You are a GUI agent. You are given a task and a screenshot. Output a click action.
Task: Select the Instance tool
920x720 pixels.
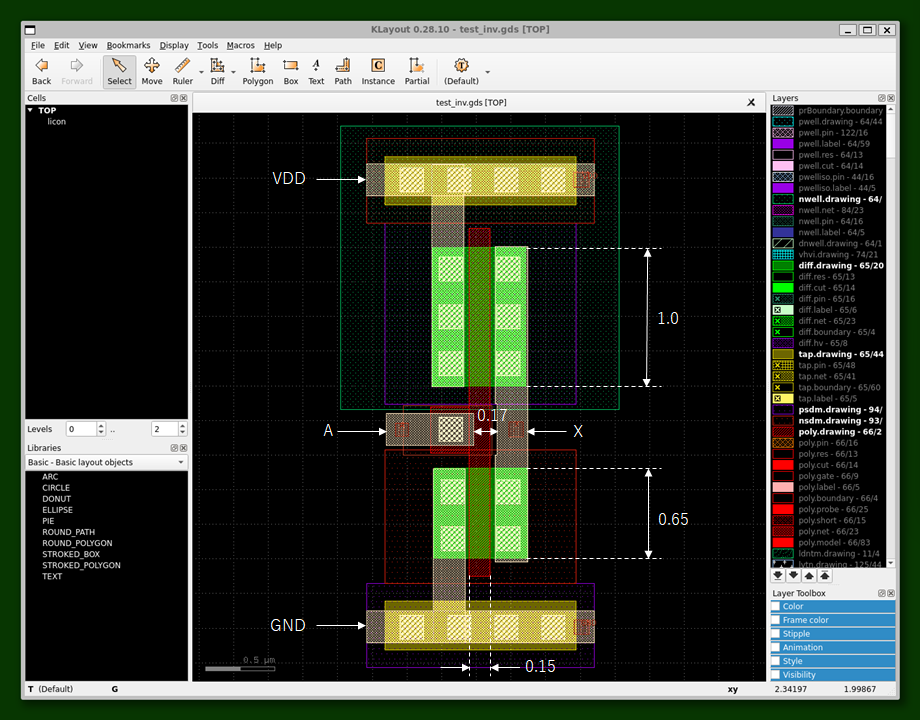tap(378, 72)
